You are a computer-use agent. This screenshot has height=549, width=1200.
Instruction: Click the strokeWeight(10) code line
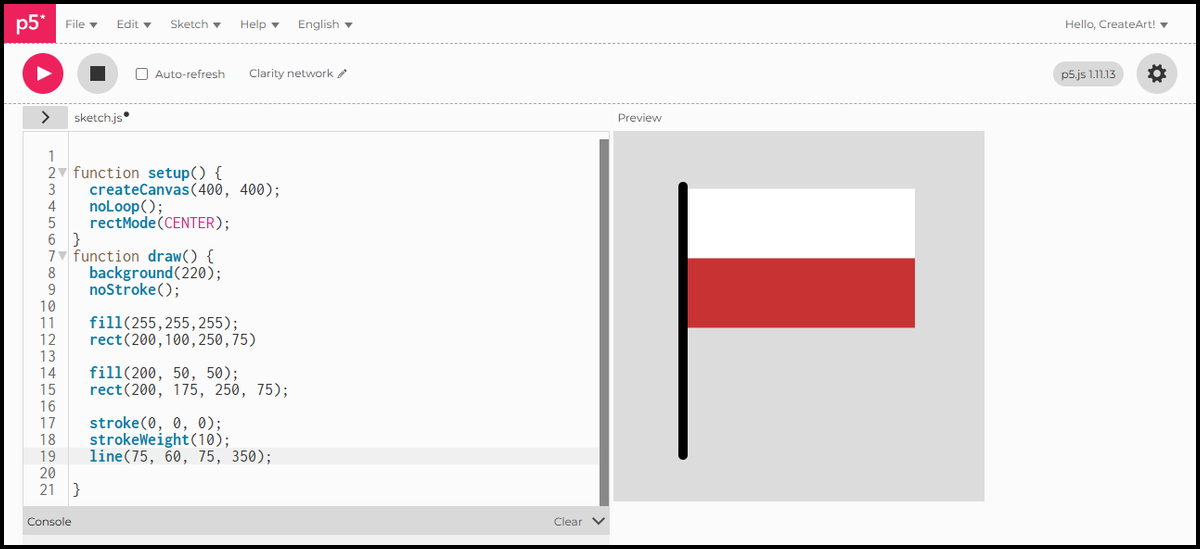click(160, 440)
